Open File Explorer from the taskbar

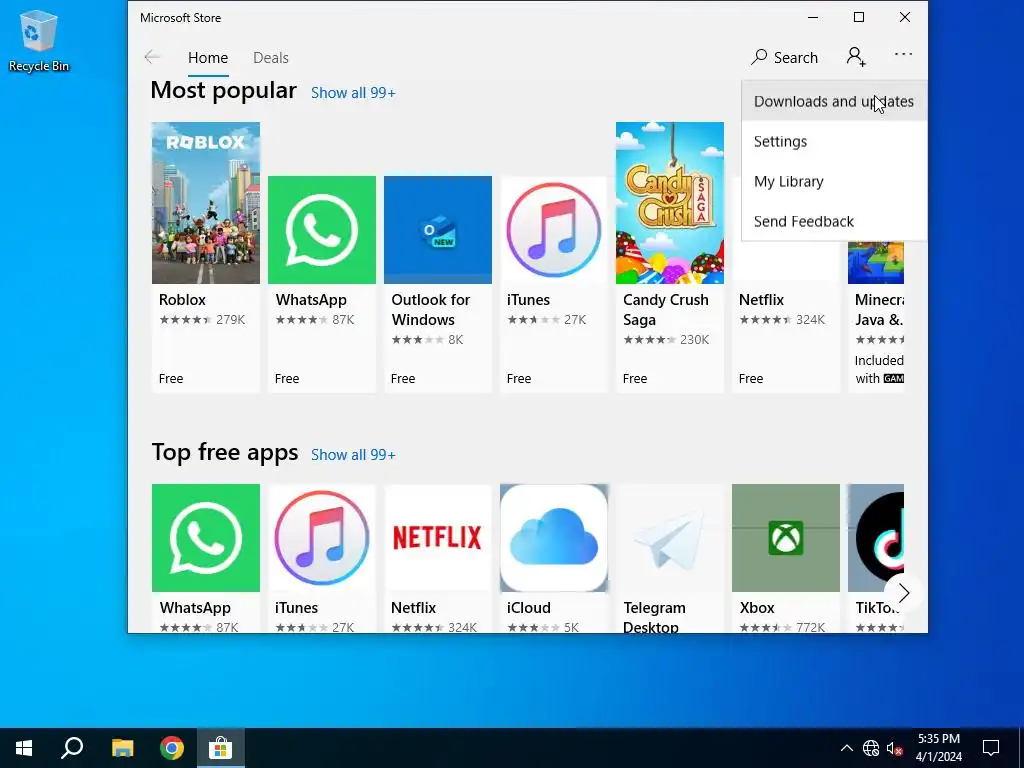click(122, 748)
